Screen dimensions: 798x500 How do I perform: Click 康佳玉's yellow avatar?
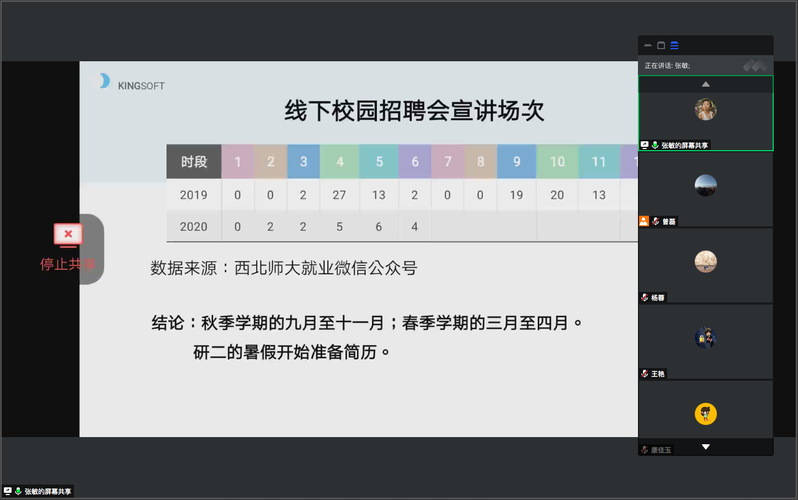pos(706,413)
